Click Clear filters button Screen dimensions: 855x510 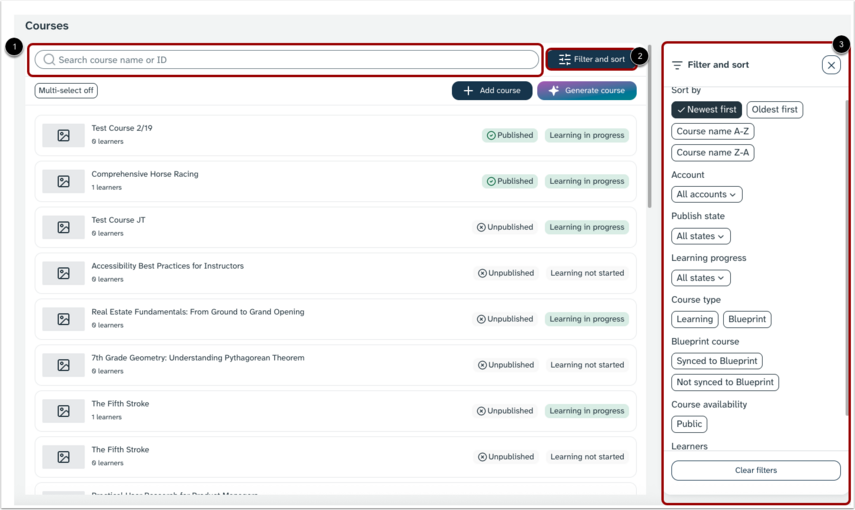click(x=756, y=470)
